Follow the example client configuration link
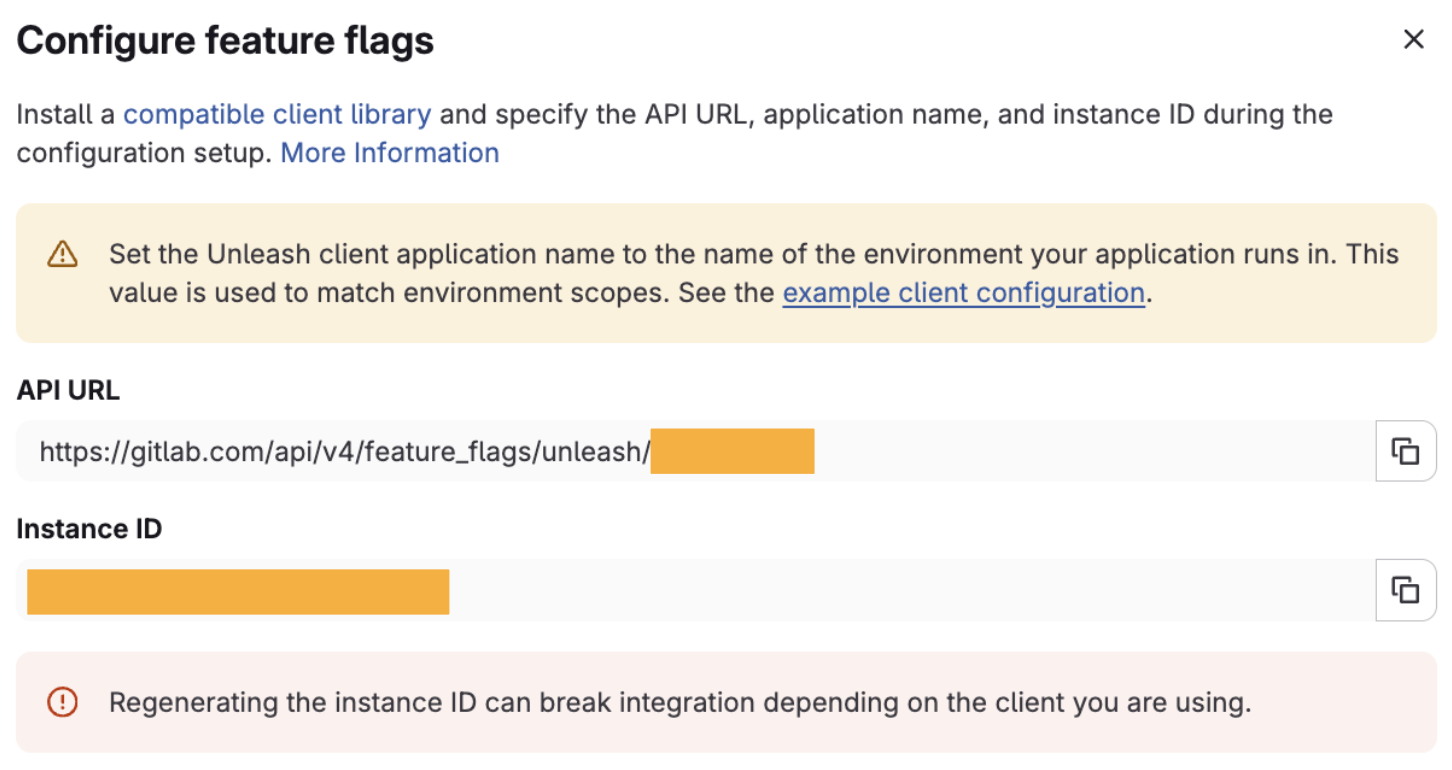Image resolution: width=1452 pixels, height=770 pixels. [963, 292]
